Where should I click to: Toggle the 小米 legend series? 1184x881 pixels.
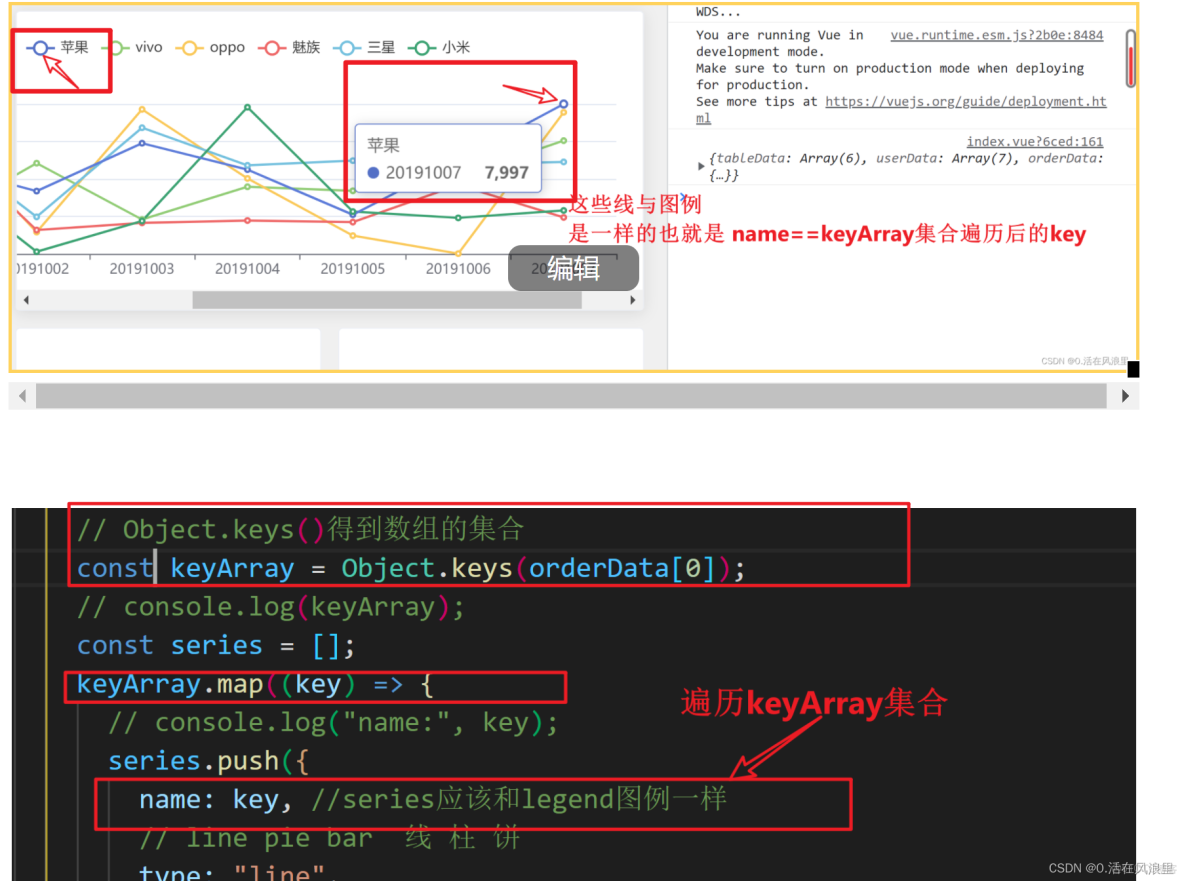coord(439,48)
